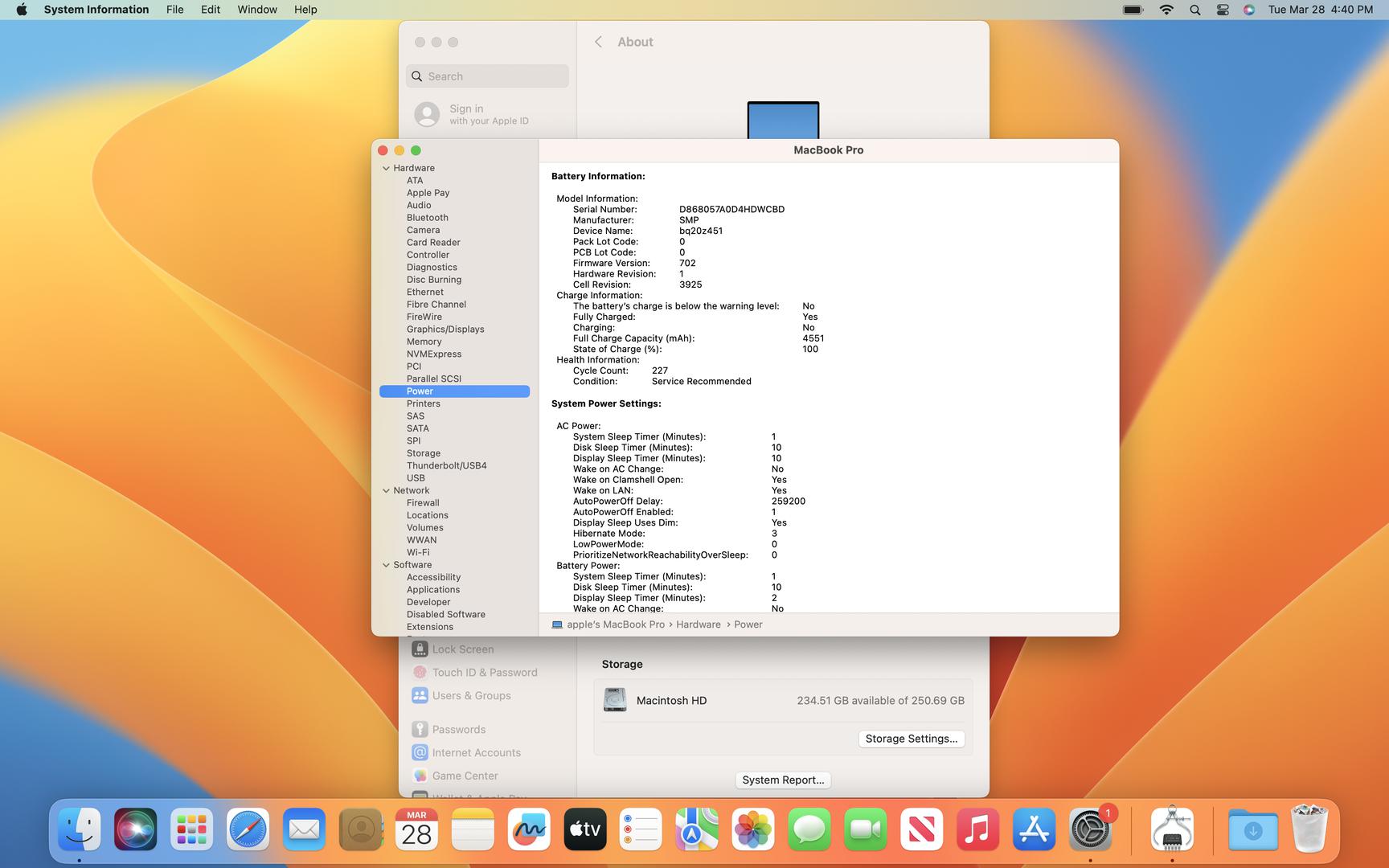
Task: Show Wi-Fi status in menu bar
Action: click(1166, 10)
